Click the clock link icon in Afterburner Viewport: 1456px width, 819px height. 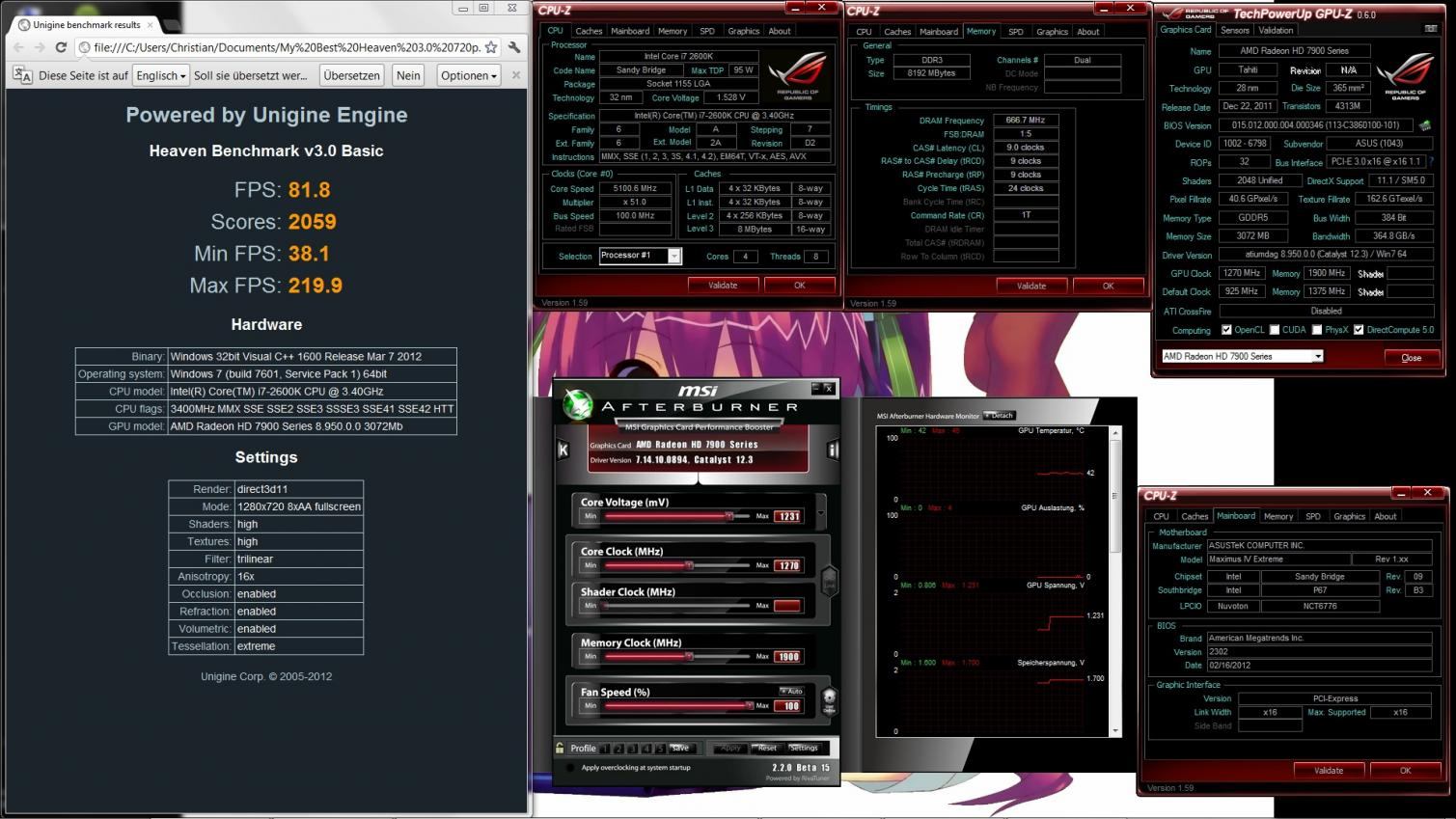click(x=828, y=582)
